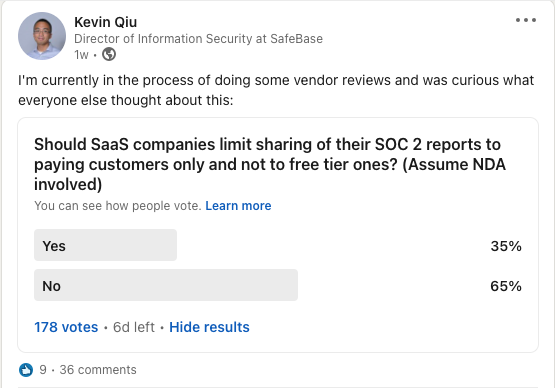This screenshot has height=388, width=555.
Task: Open the post author's profile photo
Action: [x=42, y=36]
